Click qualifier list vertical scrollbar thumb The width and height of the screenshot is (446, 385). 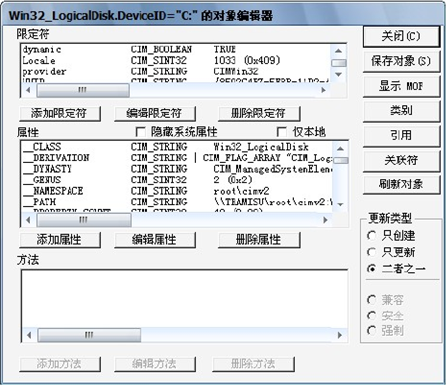(339, 63)
